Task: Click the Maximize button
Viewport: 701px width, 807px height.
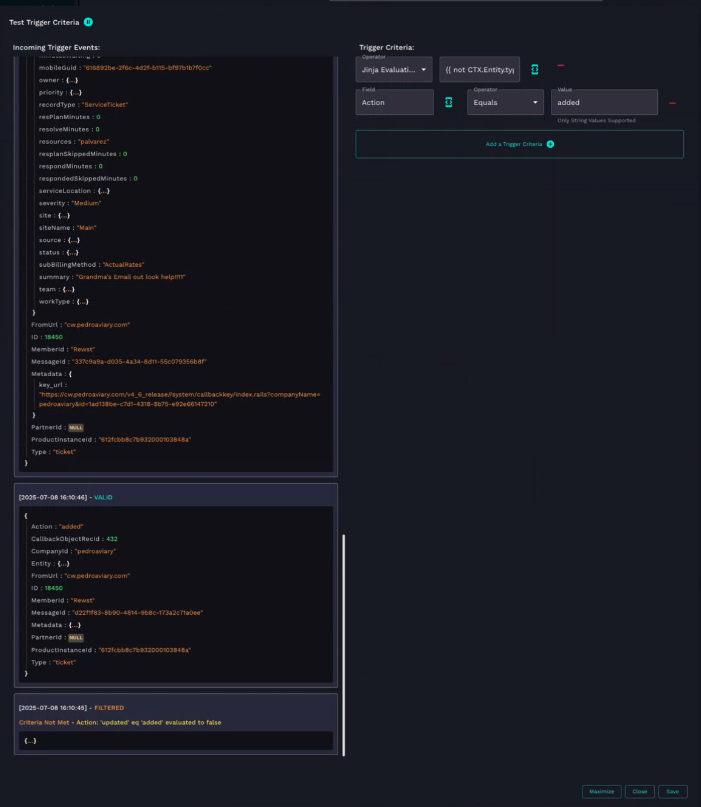Action: (x=601, y=791)
